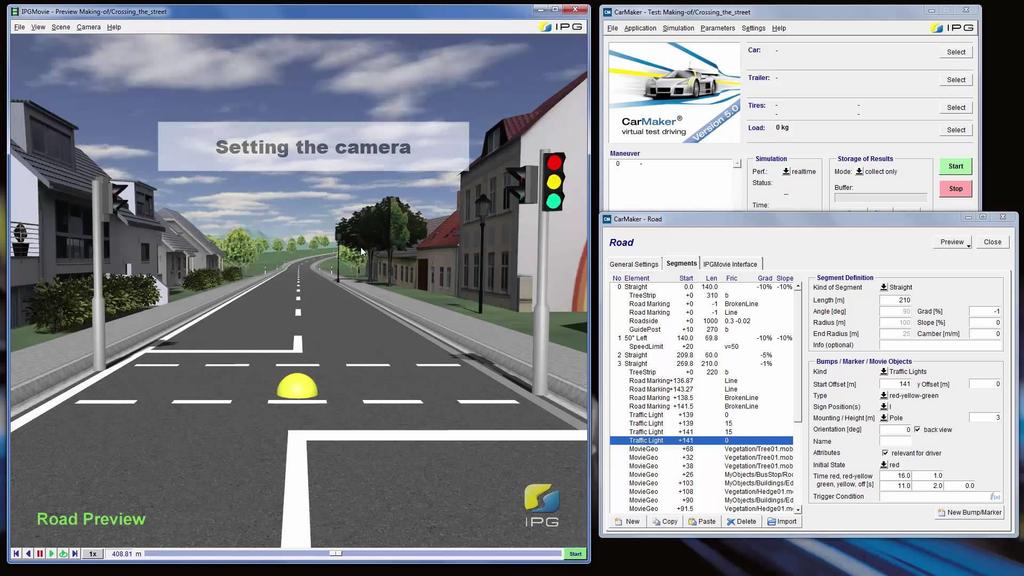Click the IPGMovie window title bar icon

15,11
